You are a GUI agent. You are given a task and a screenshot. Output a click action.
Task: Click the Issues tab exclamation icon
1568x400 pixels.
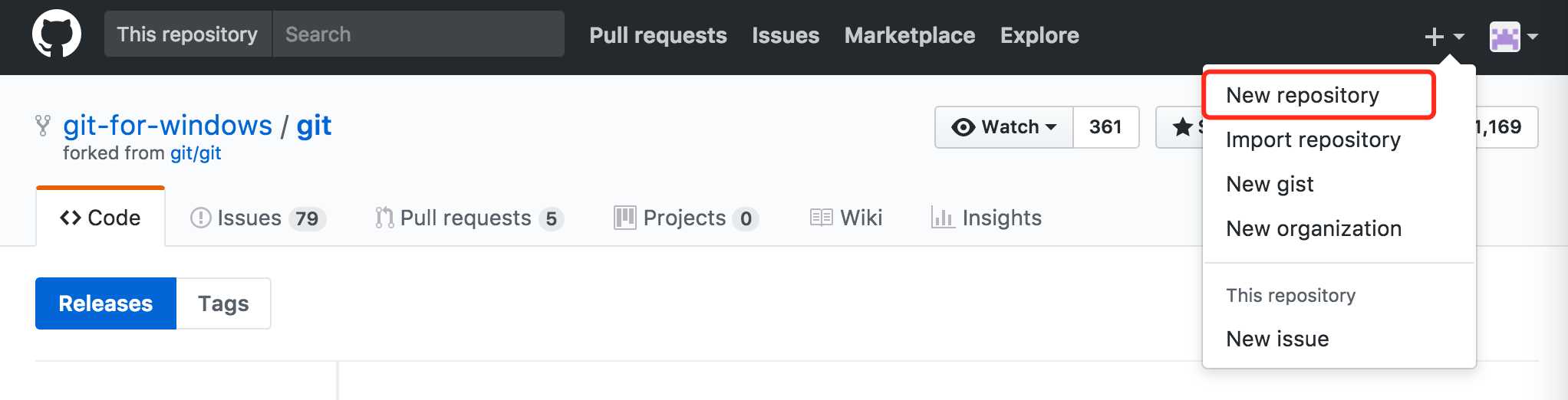(x=200, y=218)
